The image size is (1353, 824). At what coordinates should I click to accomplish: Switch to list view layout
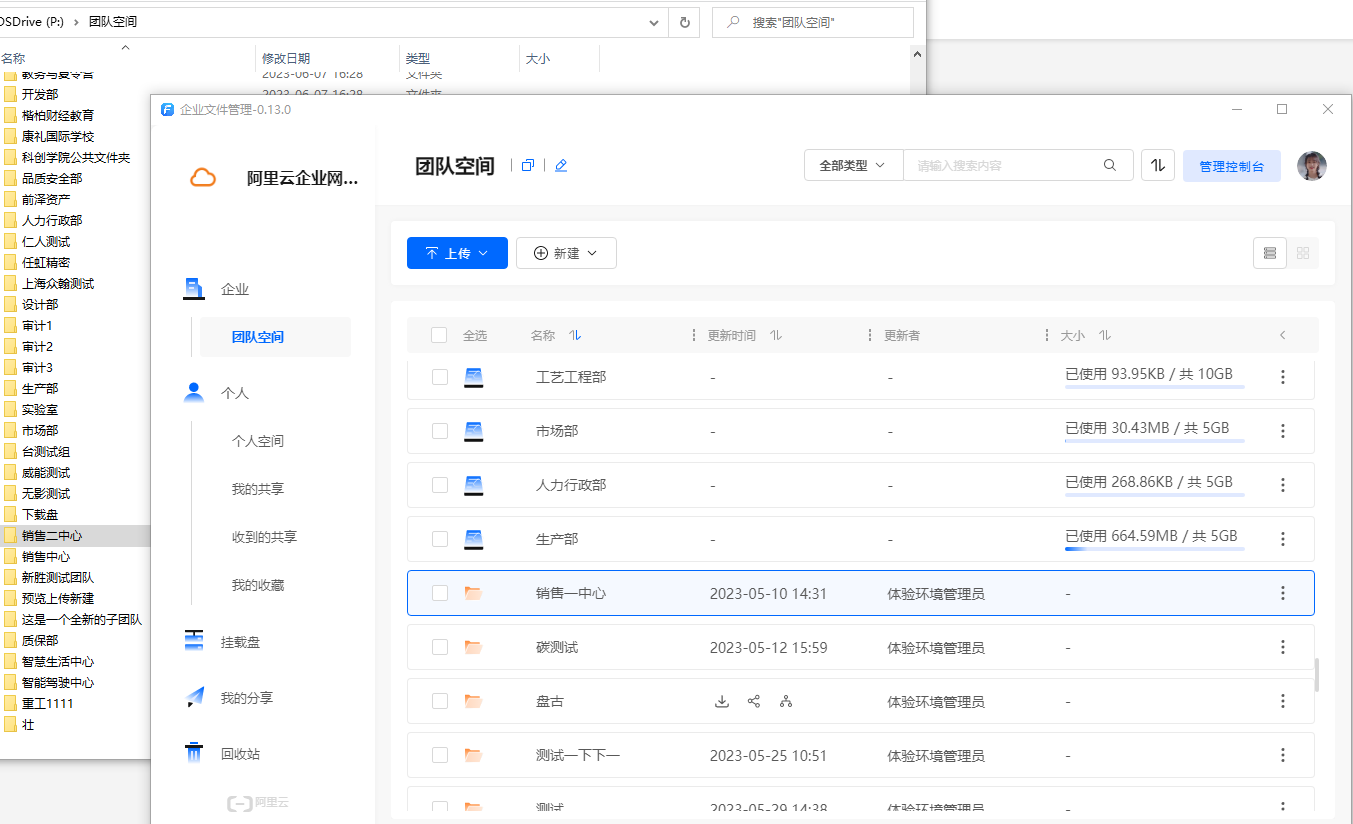point(1270,253)
